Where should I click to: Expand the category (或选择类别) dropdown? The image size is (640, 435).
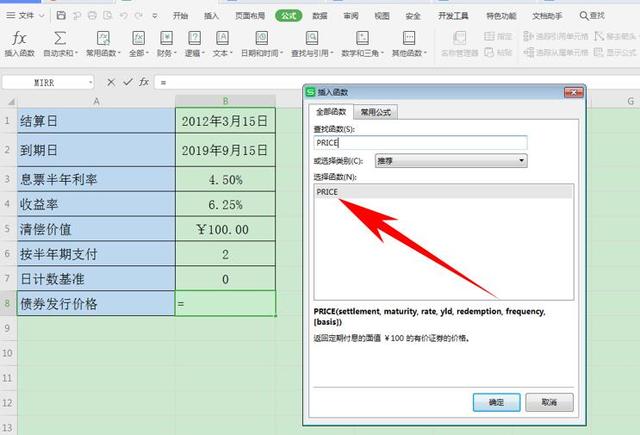pyautogui.click(x=521, y=160)
